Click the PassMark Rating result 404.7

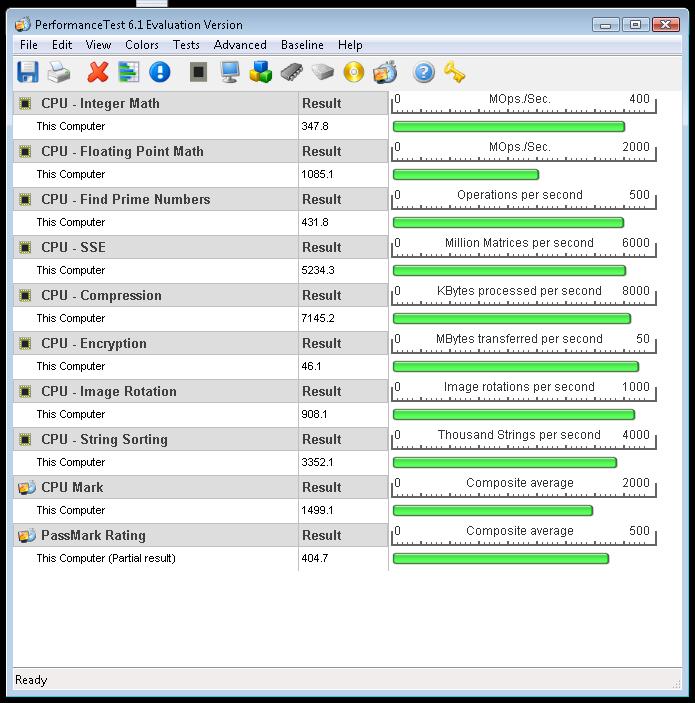315,558
